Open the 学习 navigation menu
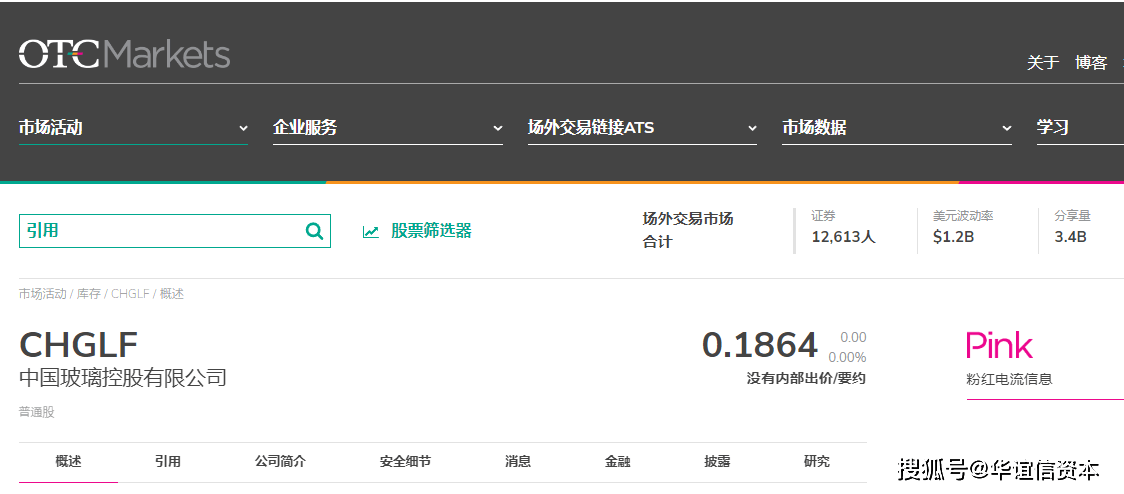 click(x=1053, y=128)
